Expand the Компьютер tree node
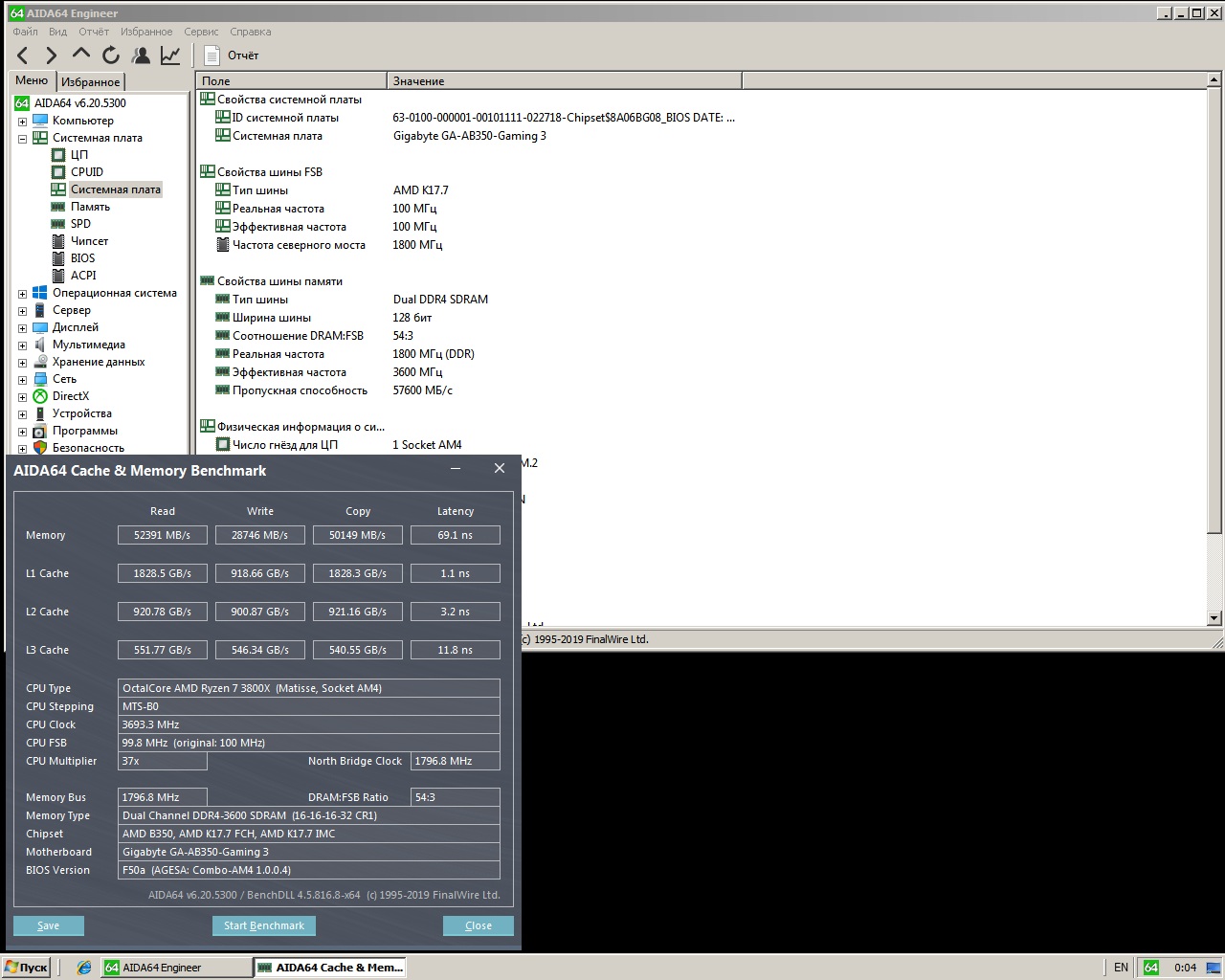This screenshot has width=1225, height=980. 22,122
